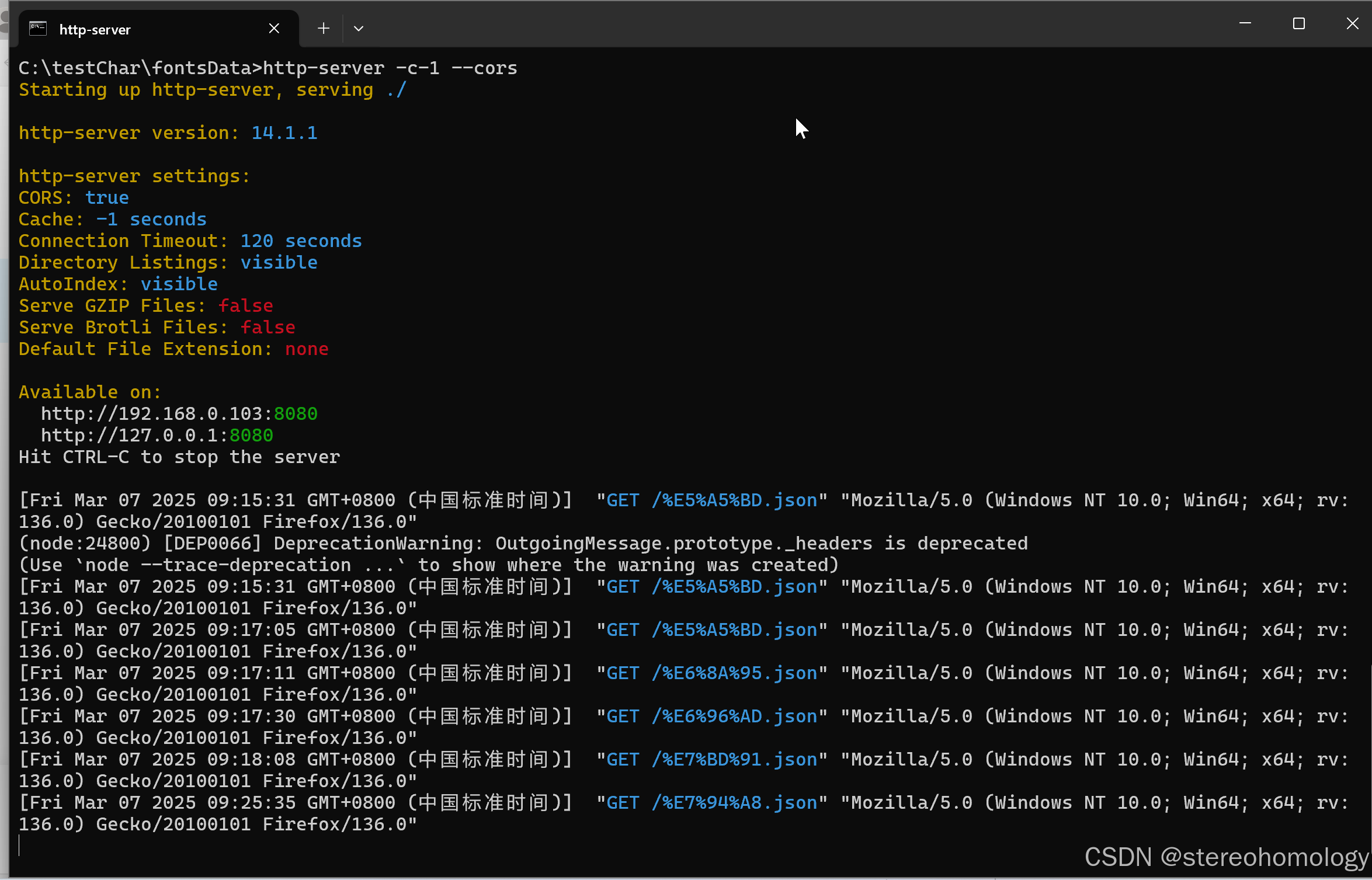Viewport: 1372px width, 880px height.
Task: Click the CORS true setting value
Action: [107, 198]
